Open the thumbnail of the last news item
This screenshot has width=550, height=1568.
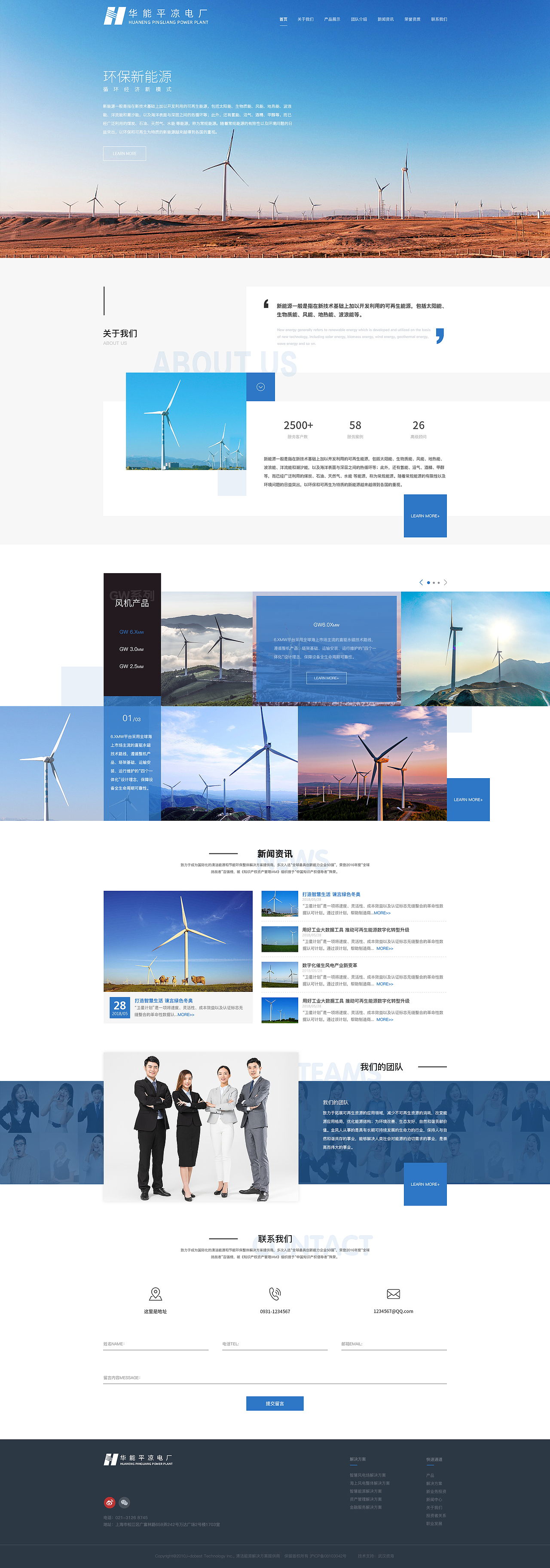point(280,1010)
